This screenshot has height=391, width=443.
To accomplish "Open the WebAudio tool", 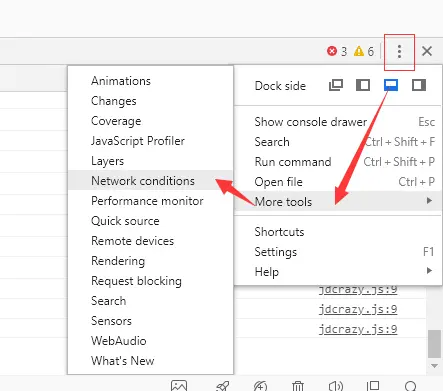I will tap(150, 341).
